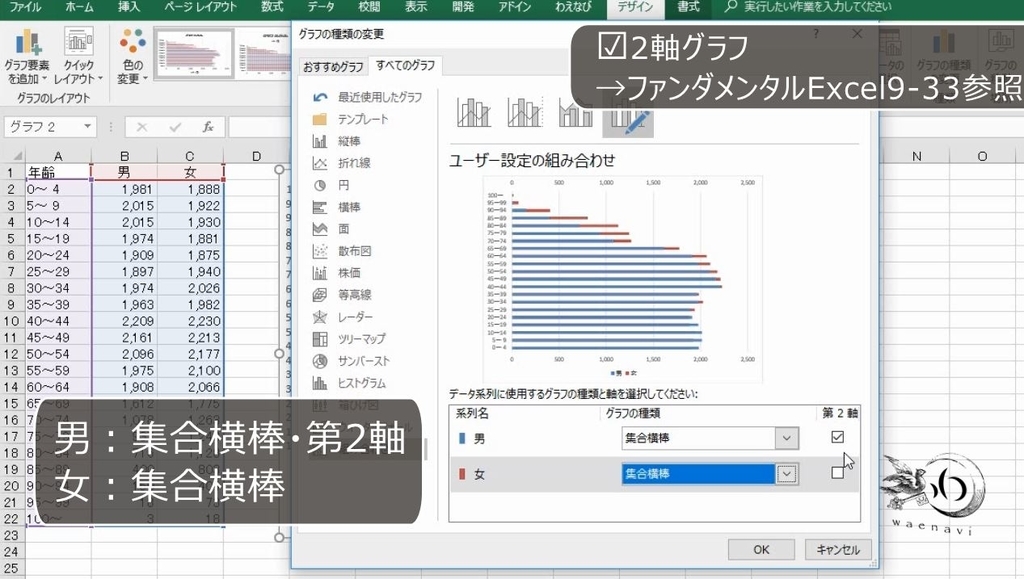Select column A header
This screenshot has width=1024, height=579.
tap(58, 156)
